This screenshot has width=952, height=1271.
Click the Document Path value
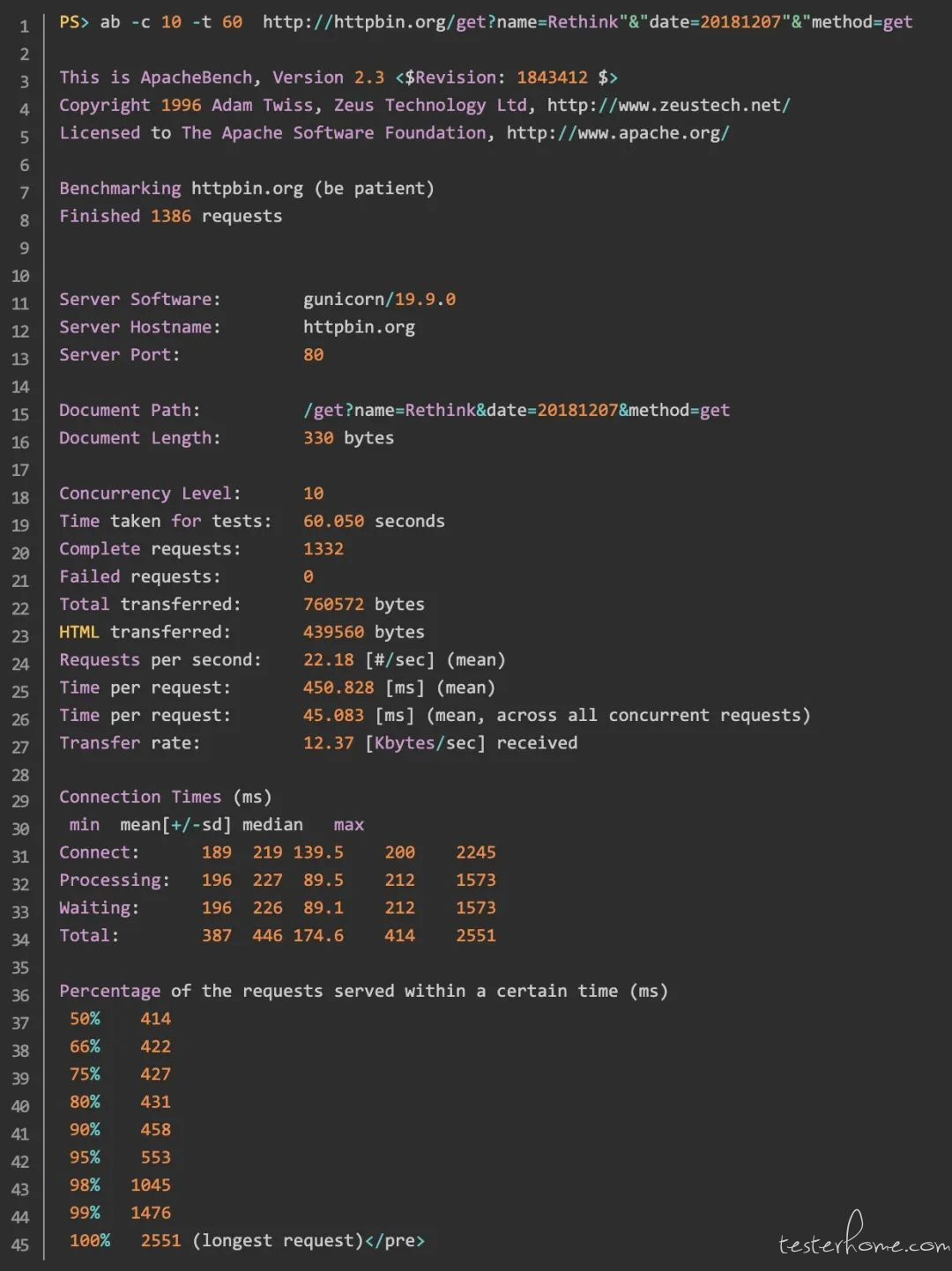pyautogui.click(x=517, y=410)
